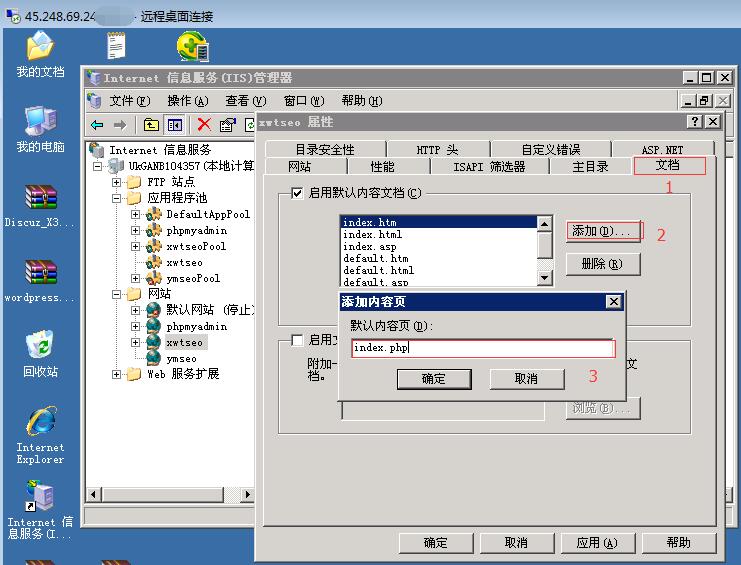This screenshot has height=565, width=741.
Task: Open the green 360 software desktop icon
Action: click(x=193, y=46)
